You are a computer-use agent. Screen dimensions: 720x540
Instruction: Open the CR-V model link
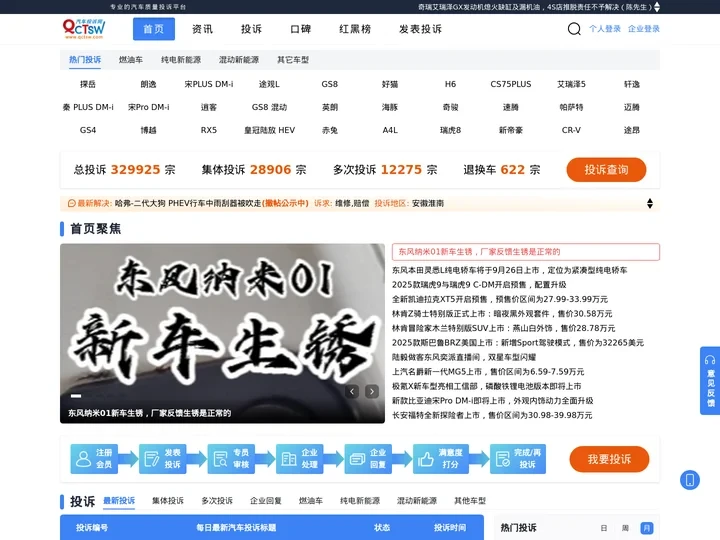[571, 130]
